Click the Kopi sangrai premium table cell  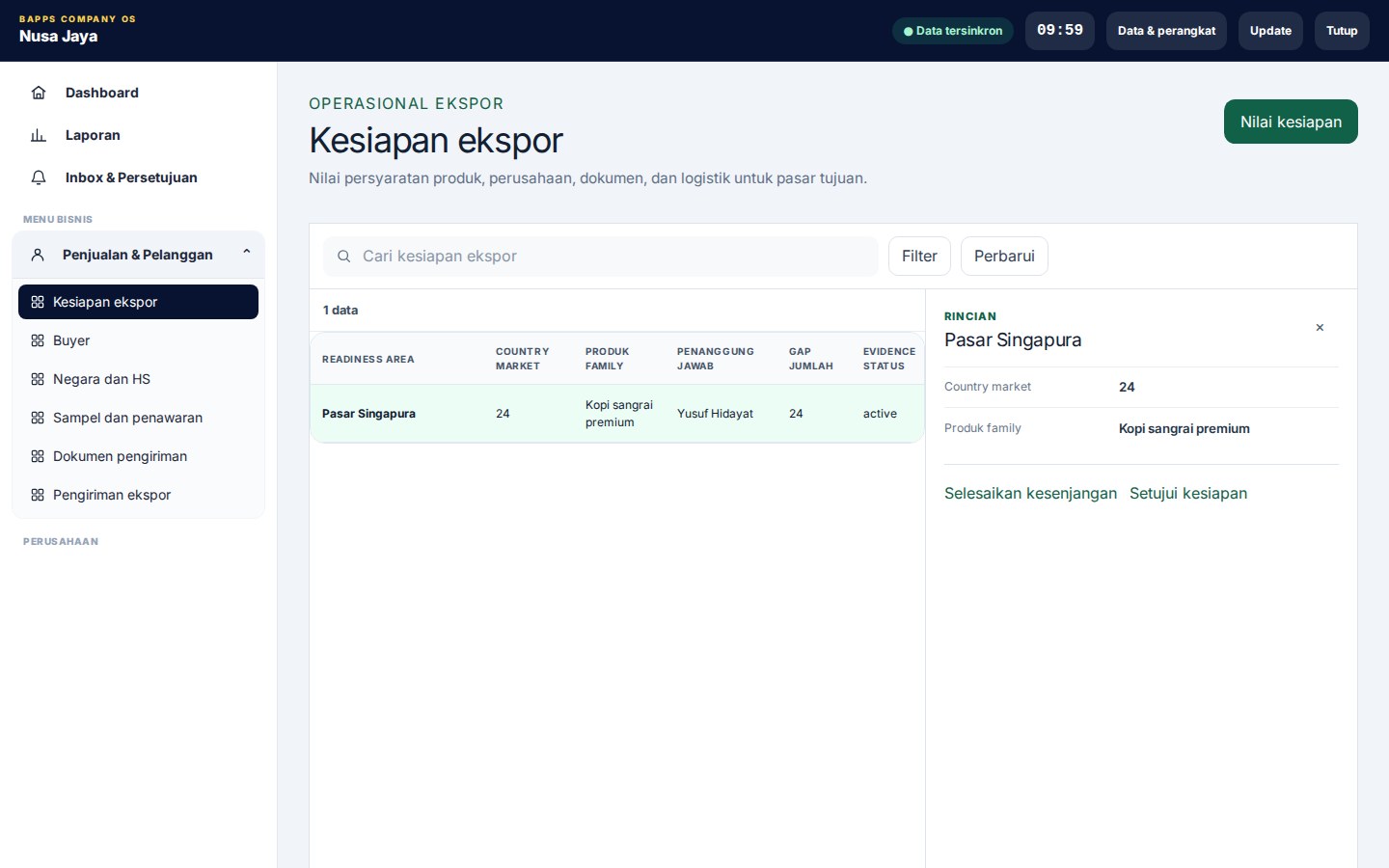pyautogui.click(x=619, y=414)
